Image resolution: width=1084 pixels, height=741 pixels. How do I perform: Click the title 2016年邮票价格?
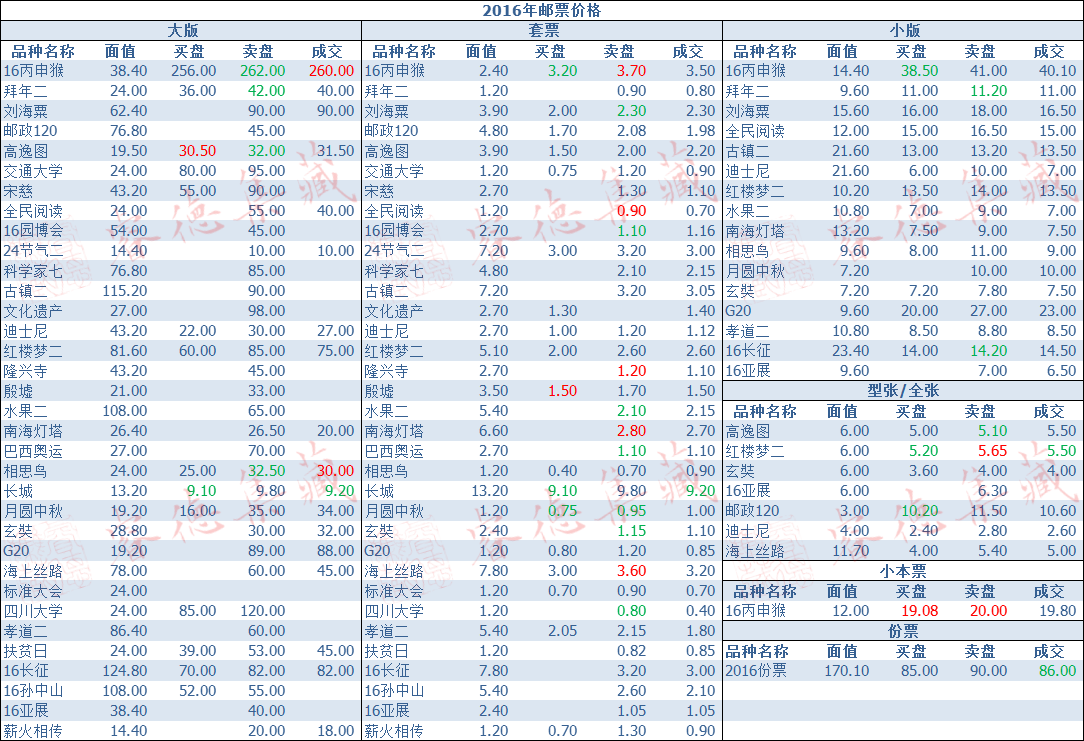pyautogui.click(x=542, y=10)
